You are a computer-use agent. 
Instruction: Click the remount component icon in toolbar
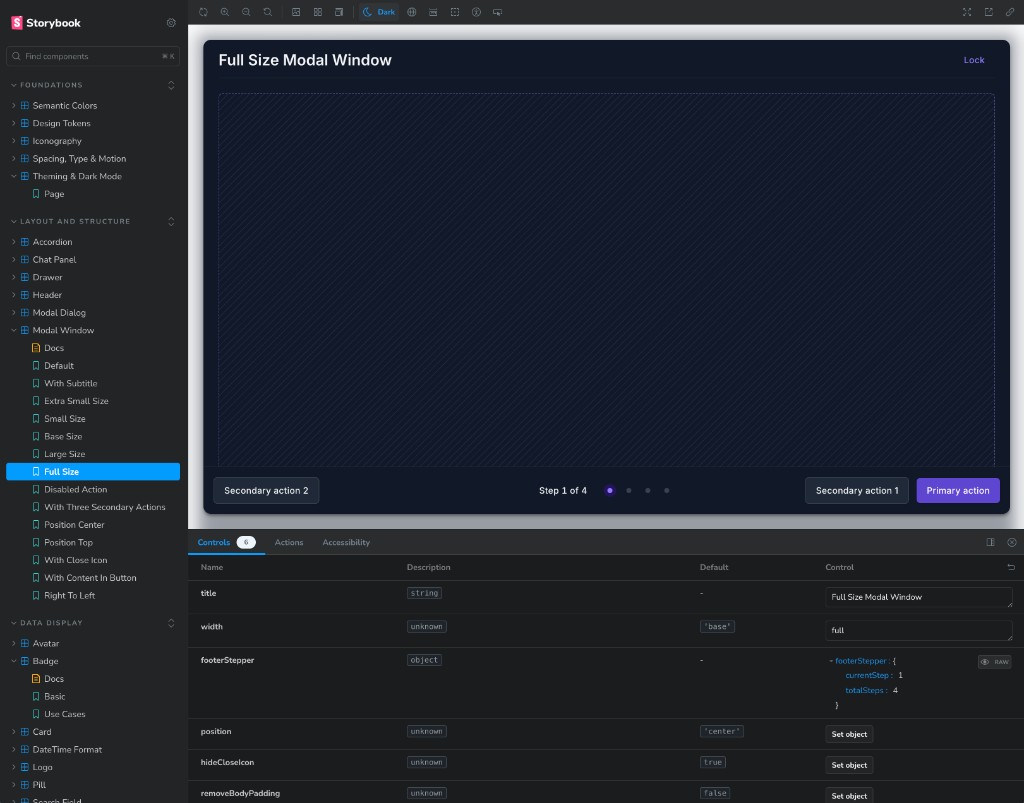coord(204,12)
